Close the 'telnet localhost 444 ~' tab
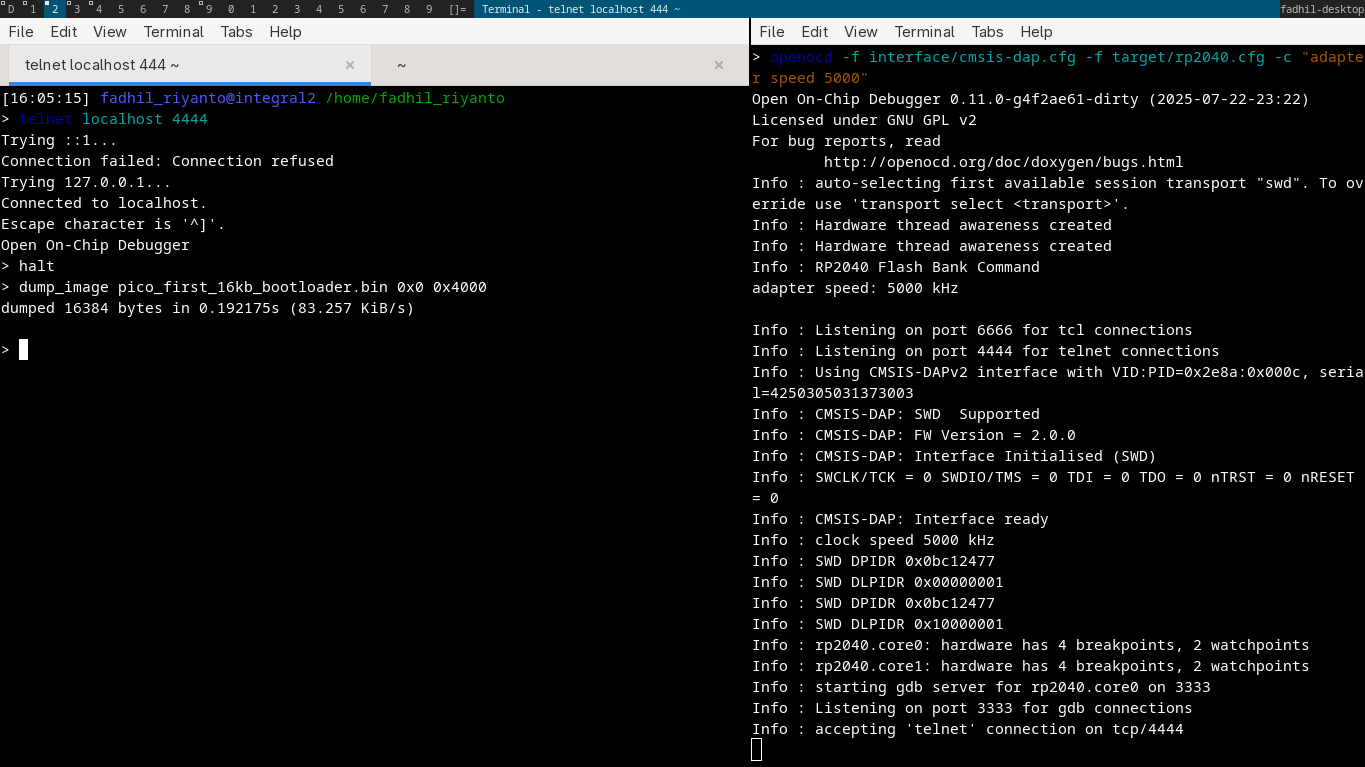 [350, 65]
